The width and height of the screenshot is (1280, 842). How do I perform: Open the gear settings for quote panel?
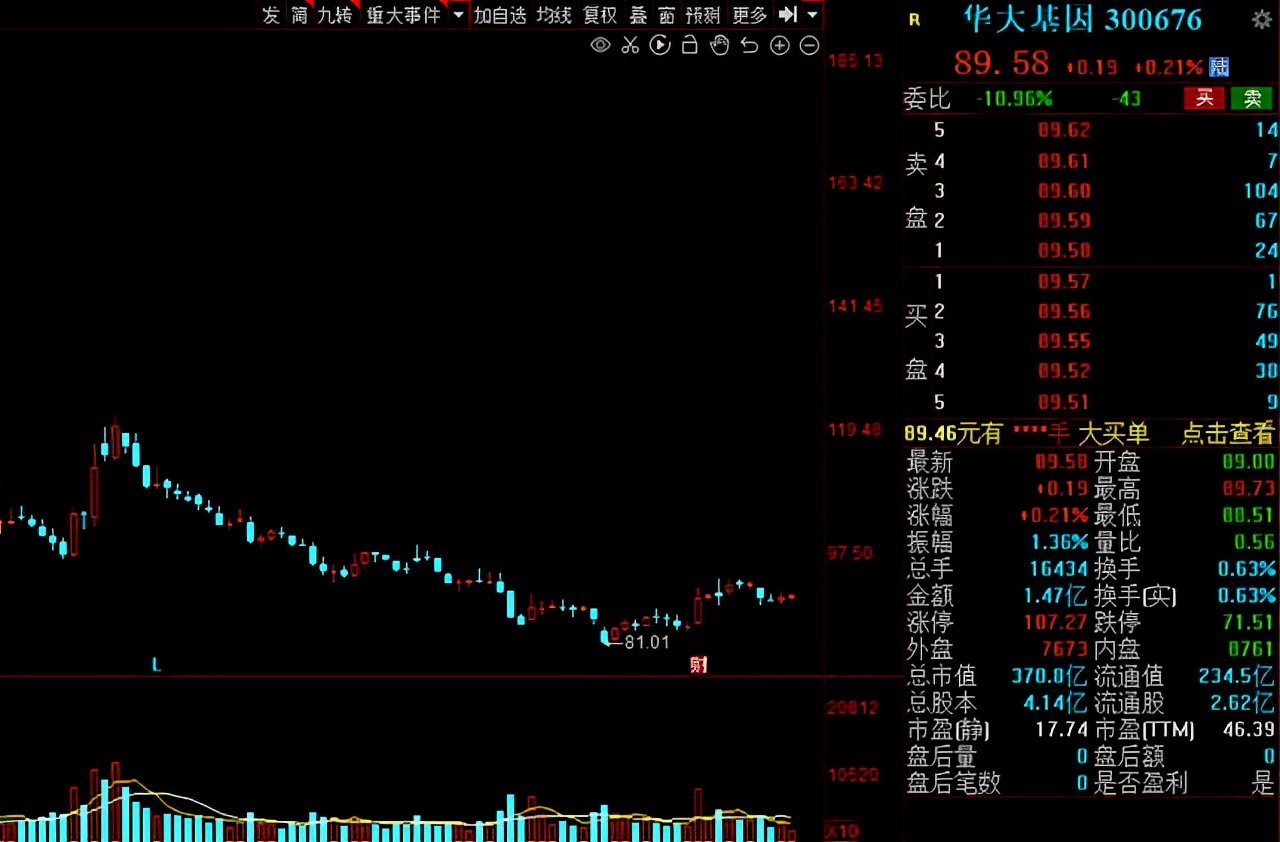[1262, 19]
